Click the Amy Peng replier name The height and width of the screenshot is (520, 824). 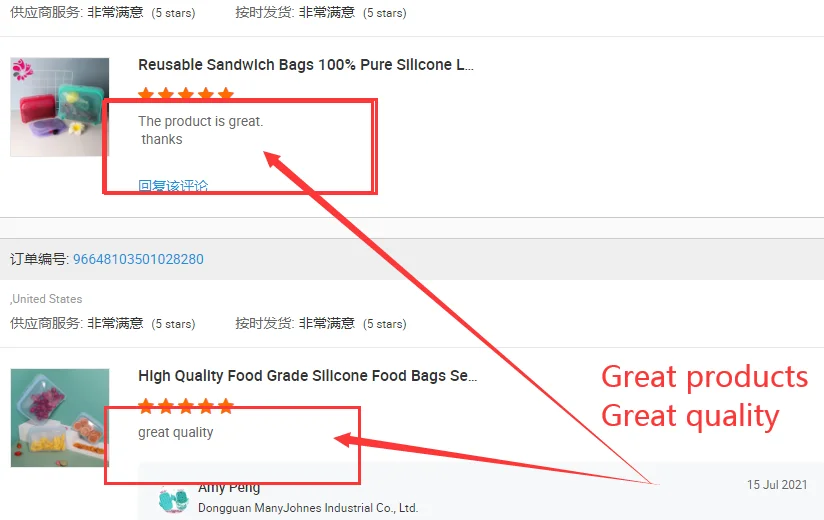[x=229, y=488]
